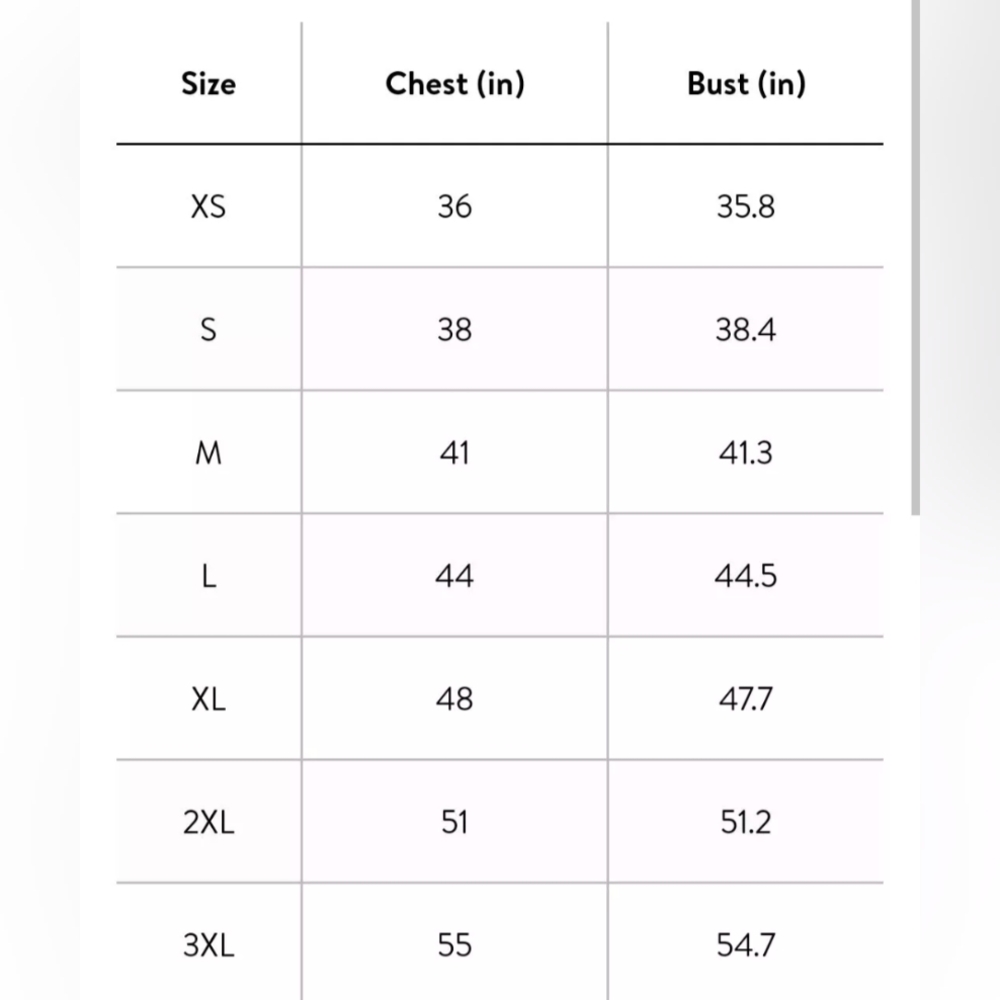Screen dimensions: 1000x1000
Task: Click bust value 47.7
Action: click(746, 700)
